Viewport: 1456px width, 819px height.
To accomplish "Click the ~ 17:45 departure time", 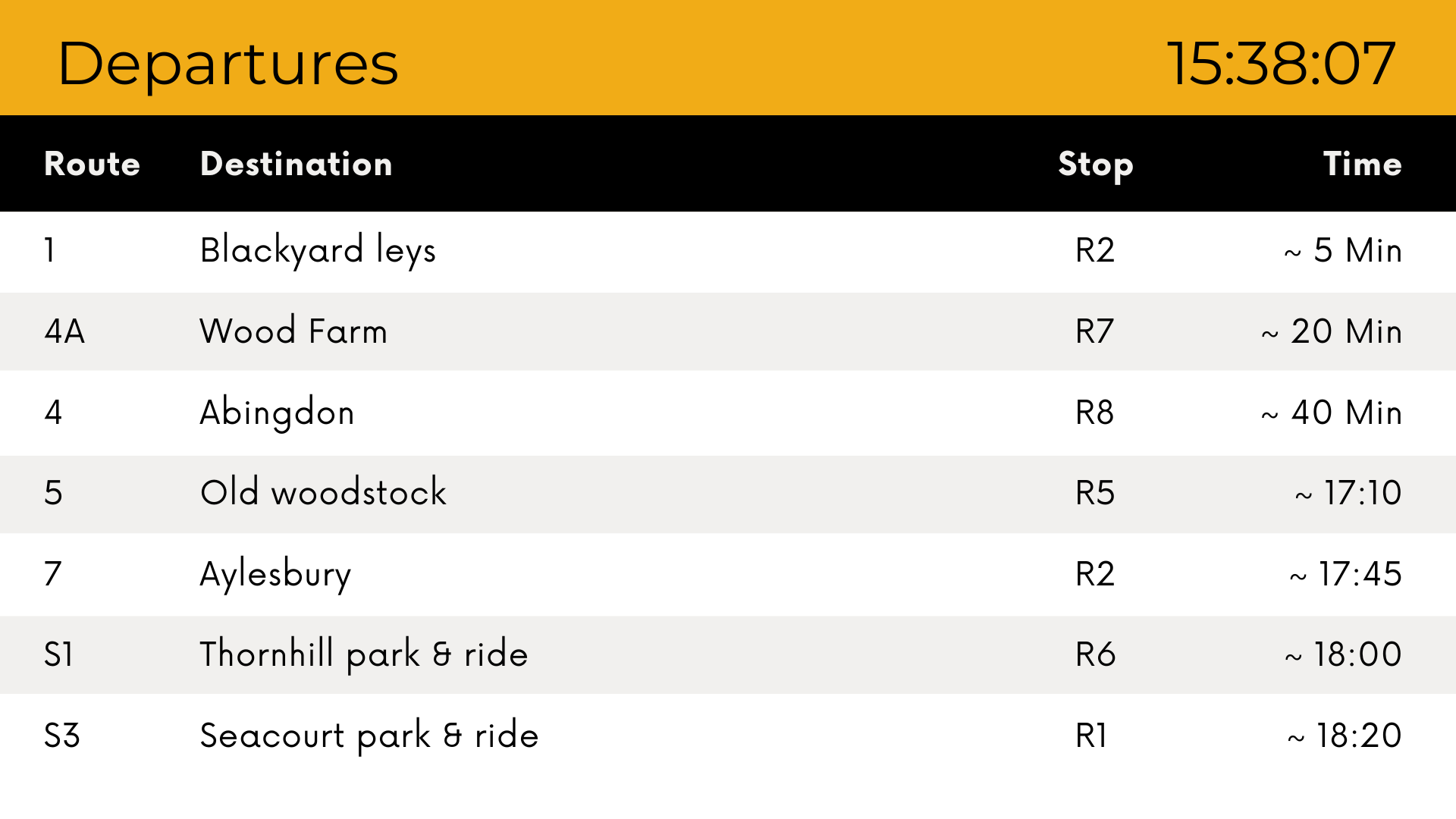I will [x=1345, y=574].
